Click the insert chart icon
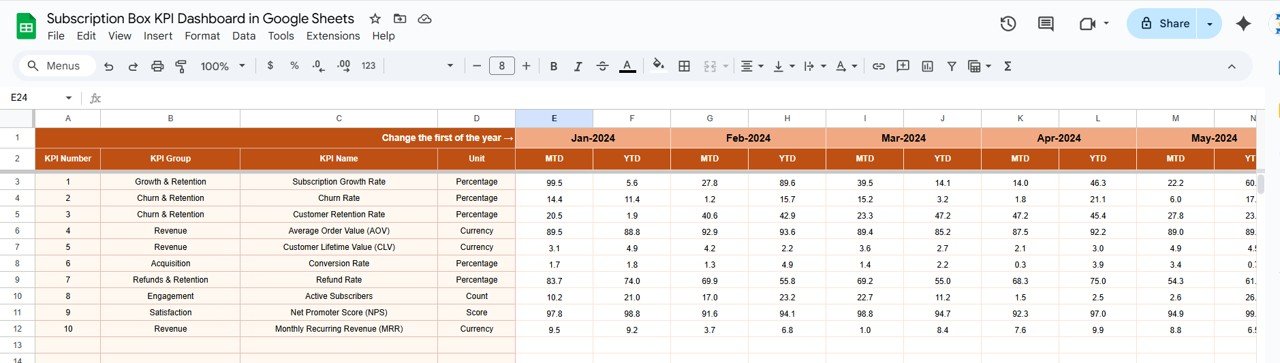The image size is (1280, 363). point(927,66)
